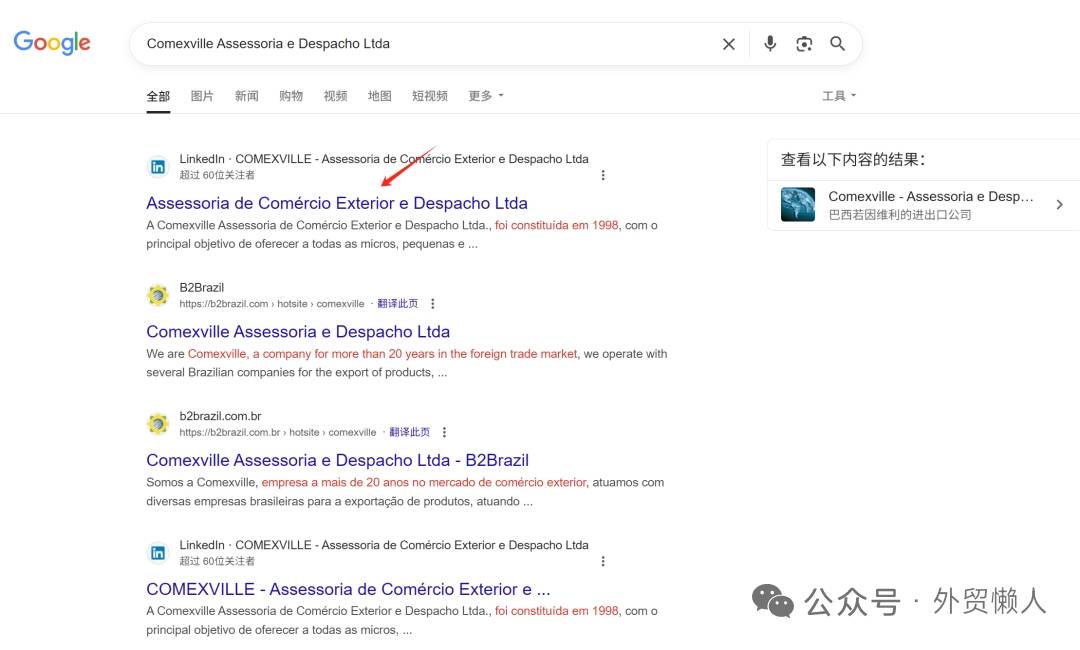Open options menu for first LinkedIn result
This screenshot has width=1080, height=650.
603,175
